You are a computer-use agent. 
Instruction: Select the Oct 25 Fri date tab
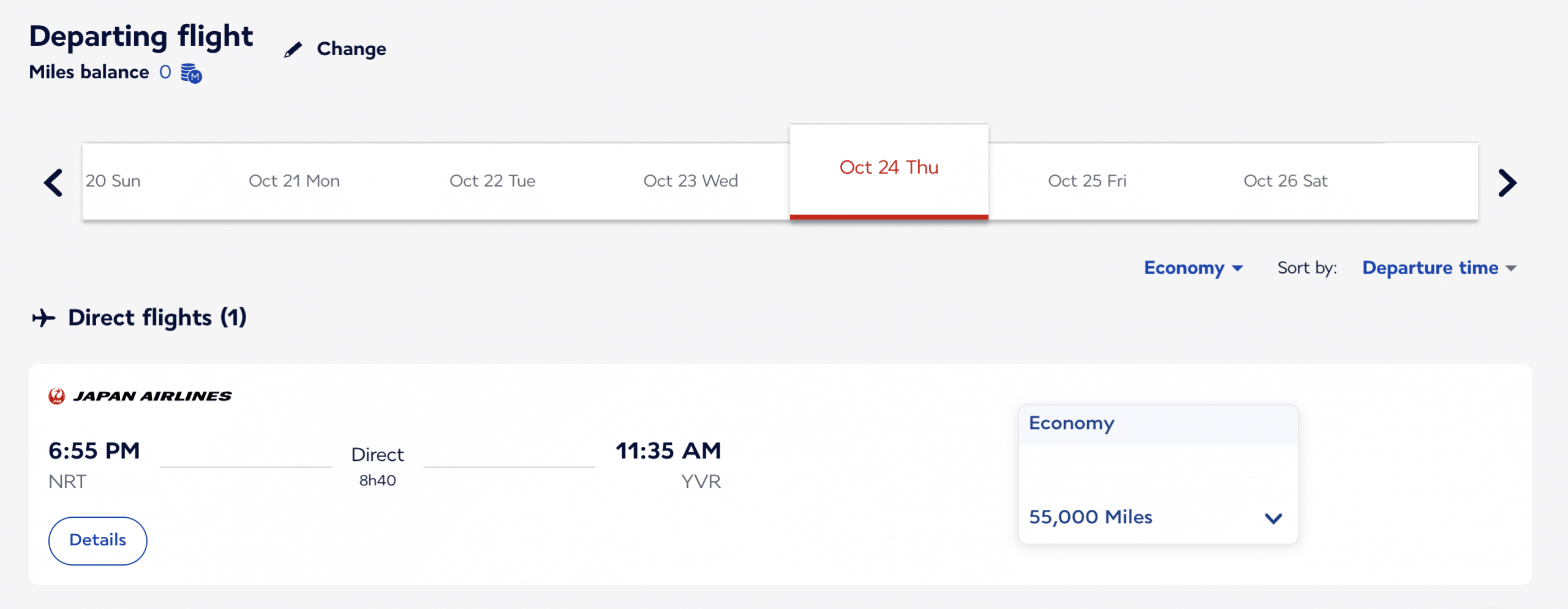point(1087,181)
